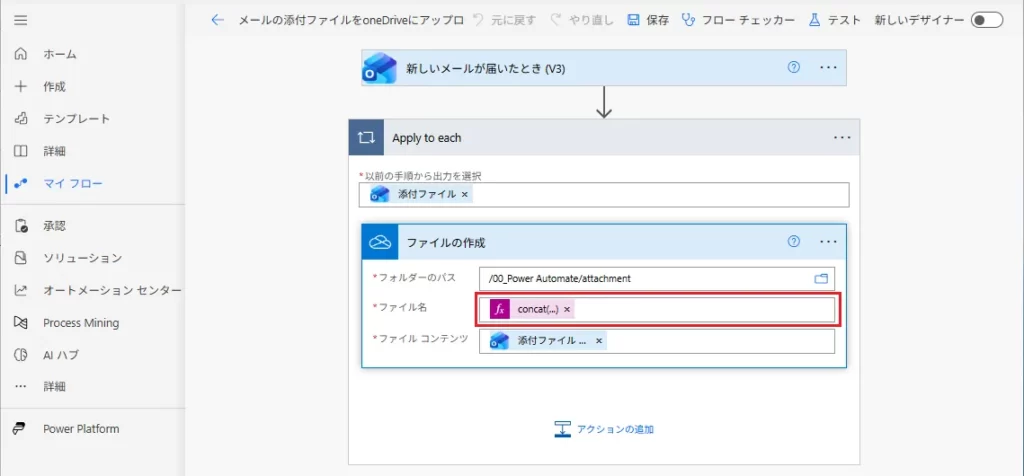
Task: Remove the 添付ファイル token
Action: coord(464,195)
